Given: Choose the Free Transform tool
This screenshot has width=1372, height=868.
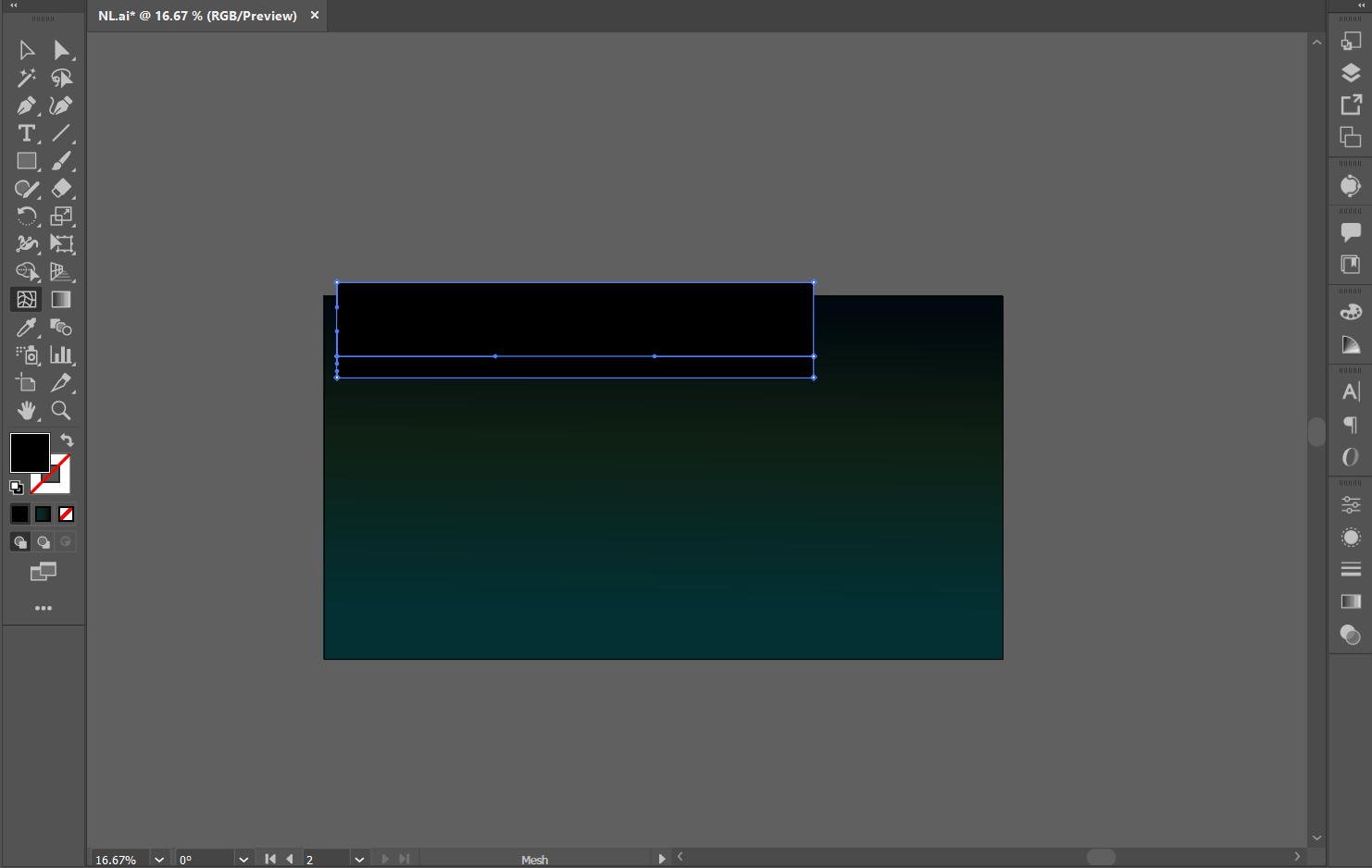Looking at the screenshot, I should [61, 244].
